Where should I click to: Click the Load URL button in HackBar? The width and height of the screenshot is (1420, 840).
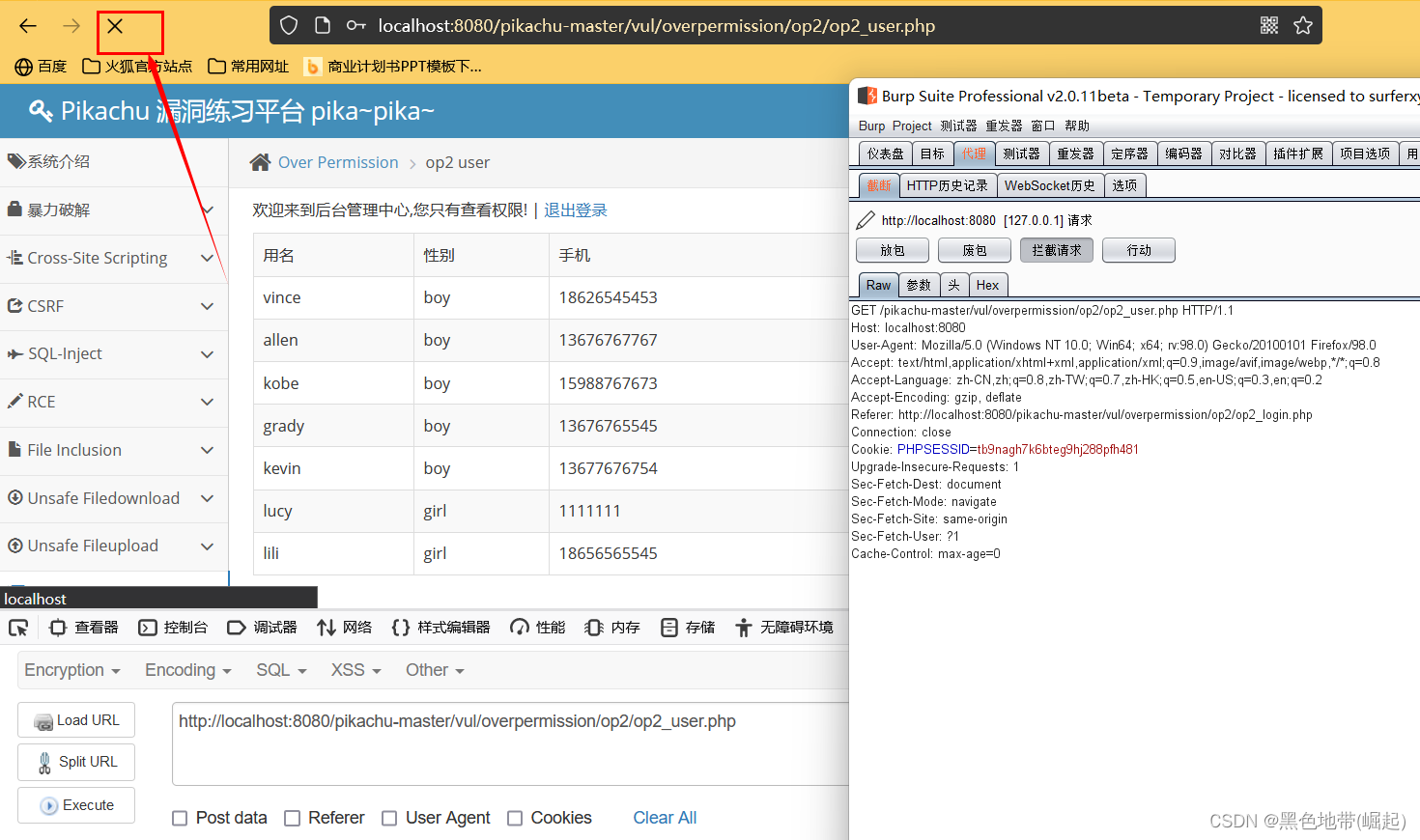click(76, 720)
